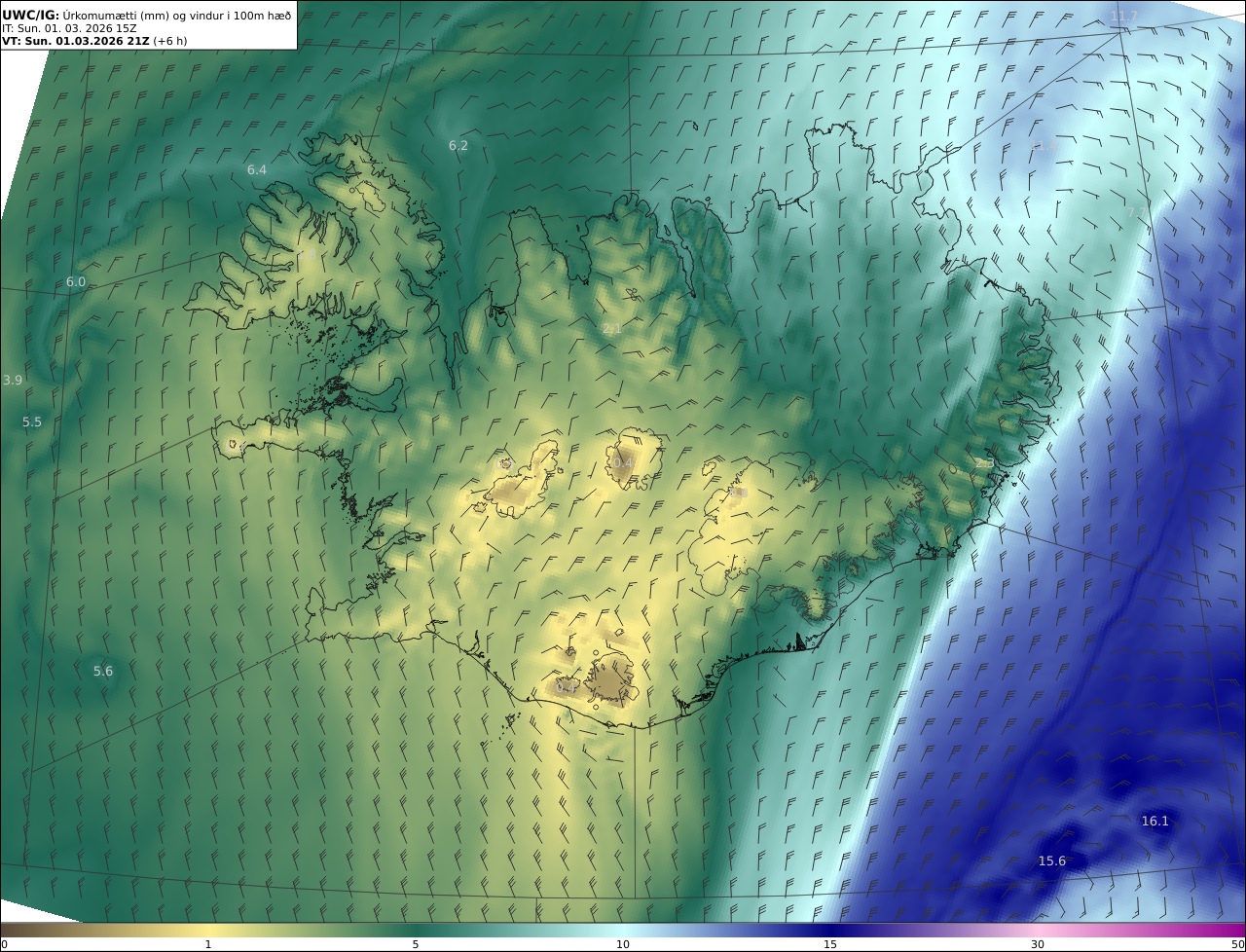This screenshot has height=952, width=1246.
Task: Click the 50 tick on the color scale
Action: pos(1237,944)
